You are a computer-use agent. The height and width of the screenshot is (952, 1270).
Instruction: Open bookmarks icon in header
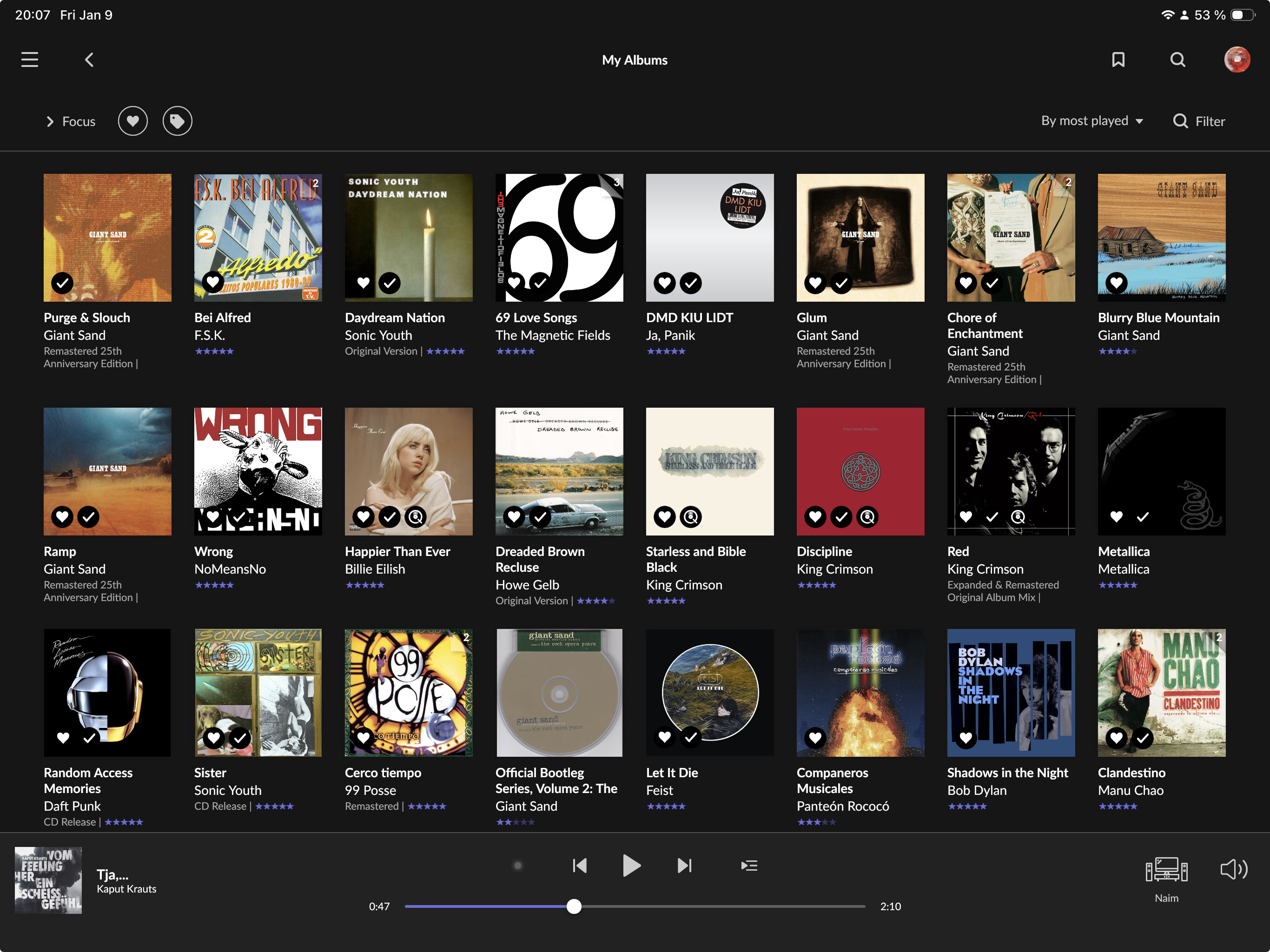(1117, 59)
